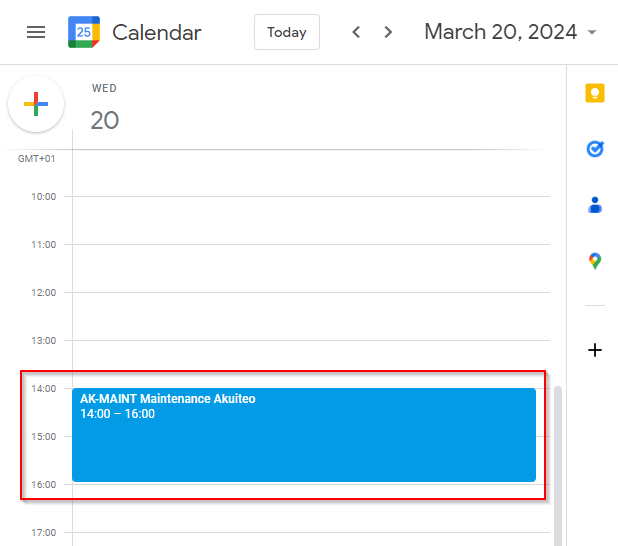Open AK-MAINT Maintenance Akuiteo event
618x546 pixels.
tap(304, 435)
